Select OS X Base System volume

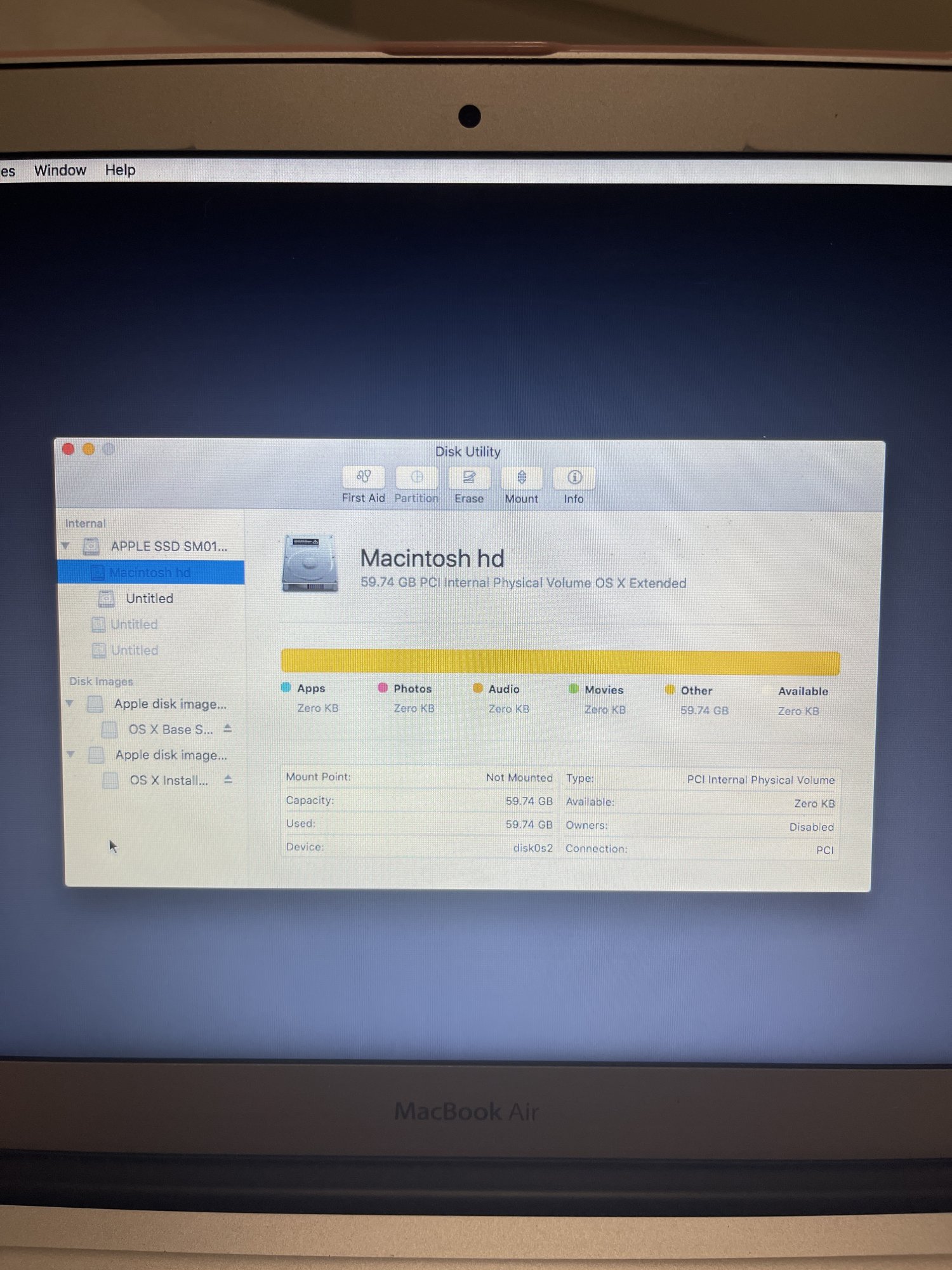170,730
